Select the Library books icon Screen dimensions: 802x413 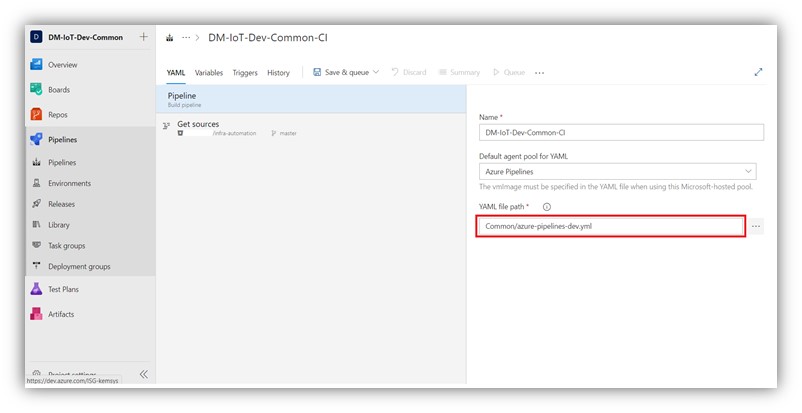click(x=36, y=224)
